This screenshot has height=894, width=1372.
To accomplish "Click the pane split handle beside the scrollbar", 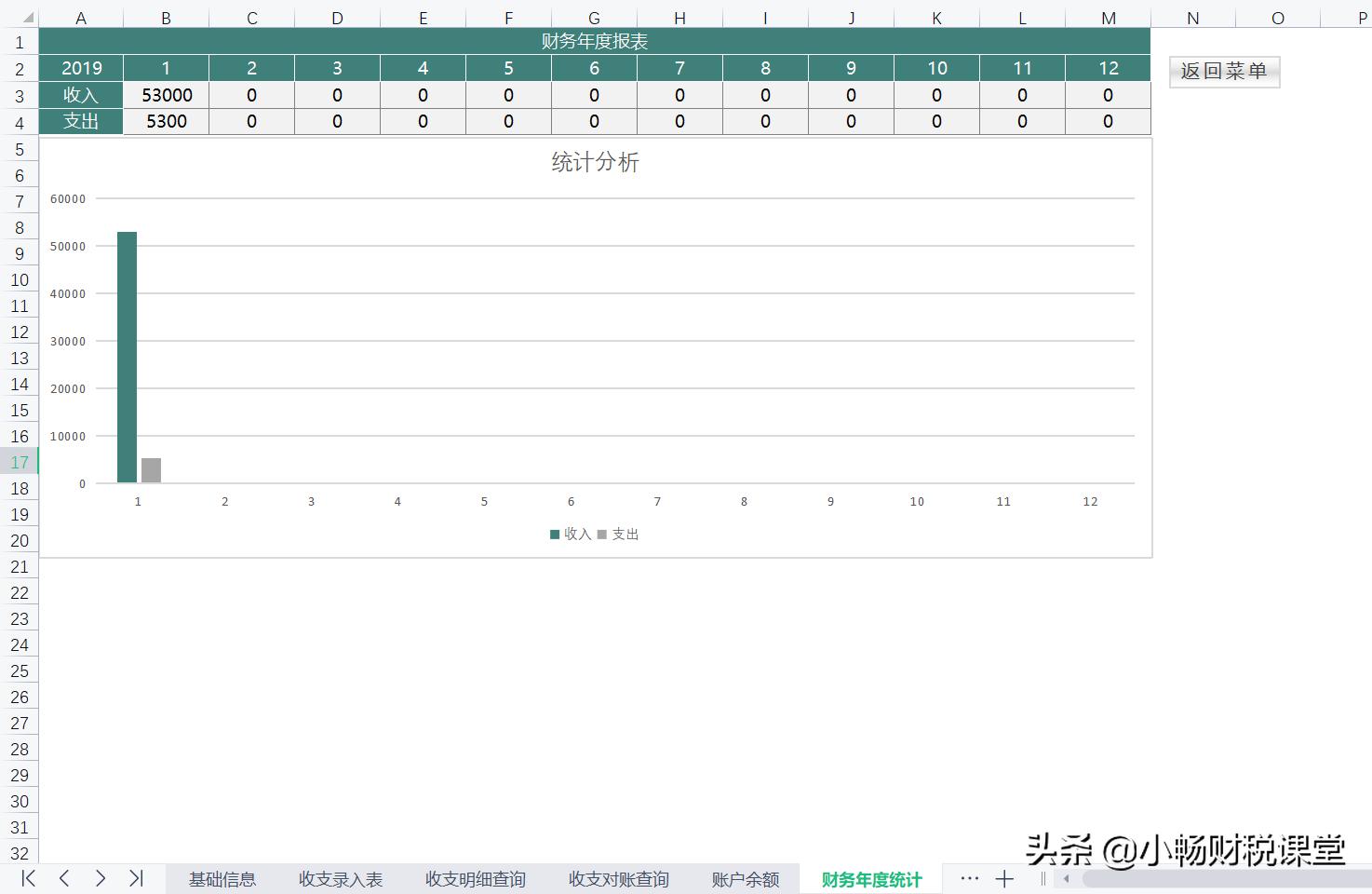I will pos(1042,878).
